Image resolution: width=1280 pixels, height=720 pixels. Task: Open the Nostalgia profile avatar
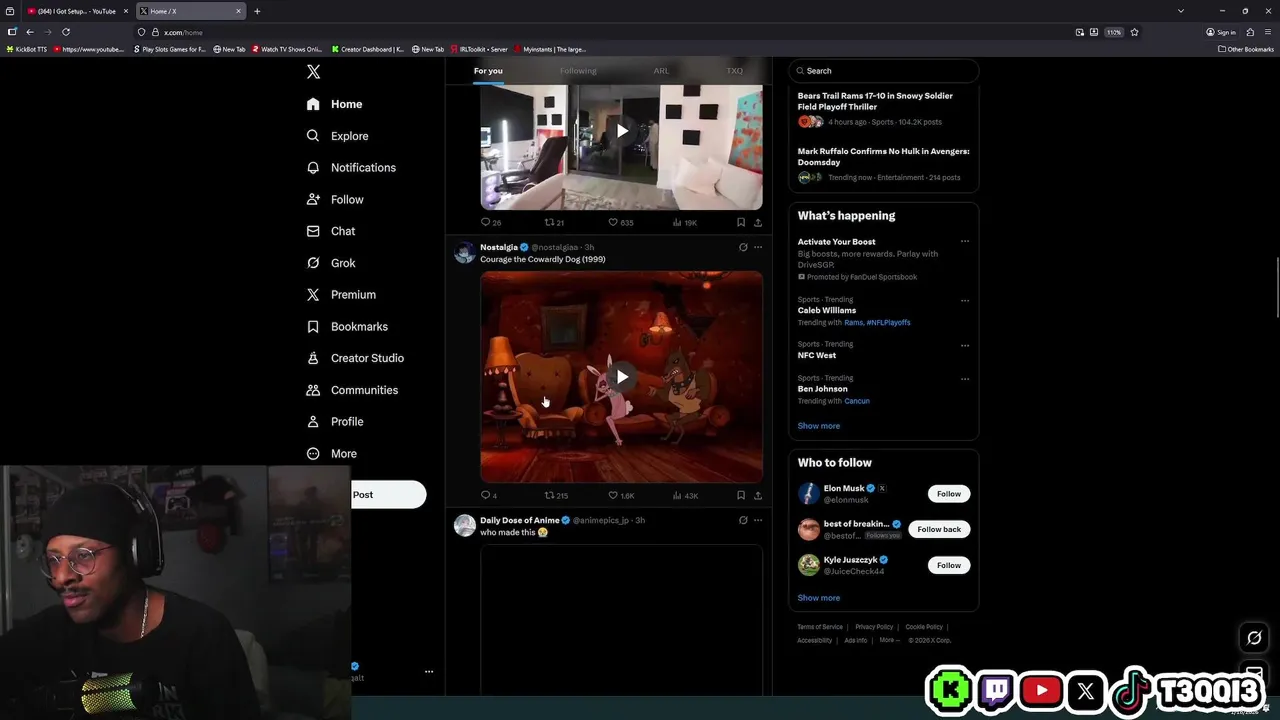click(x=465, y=252)
